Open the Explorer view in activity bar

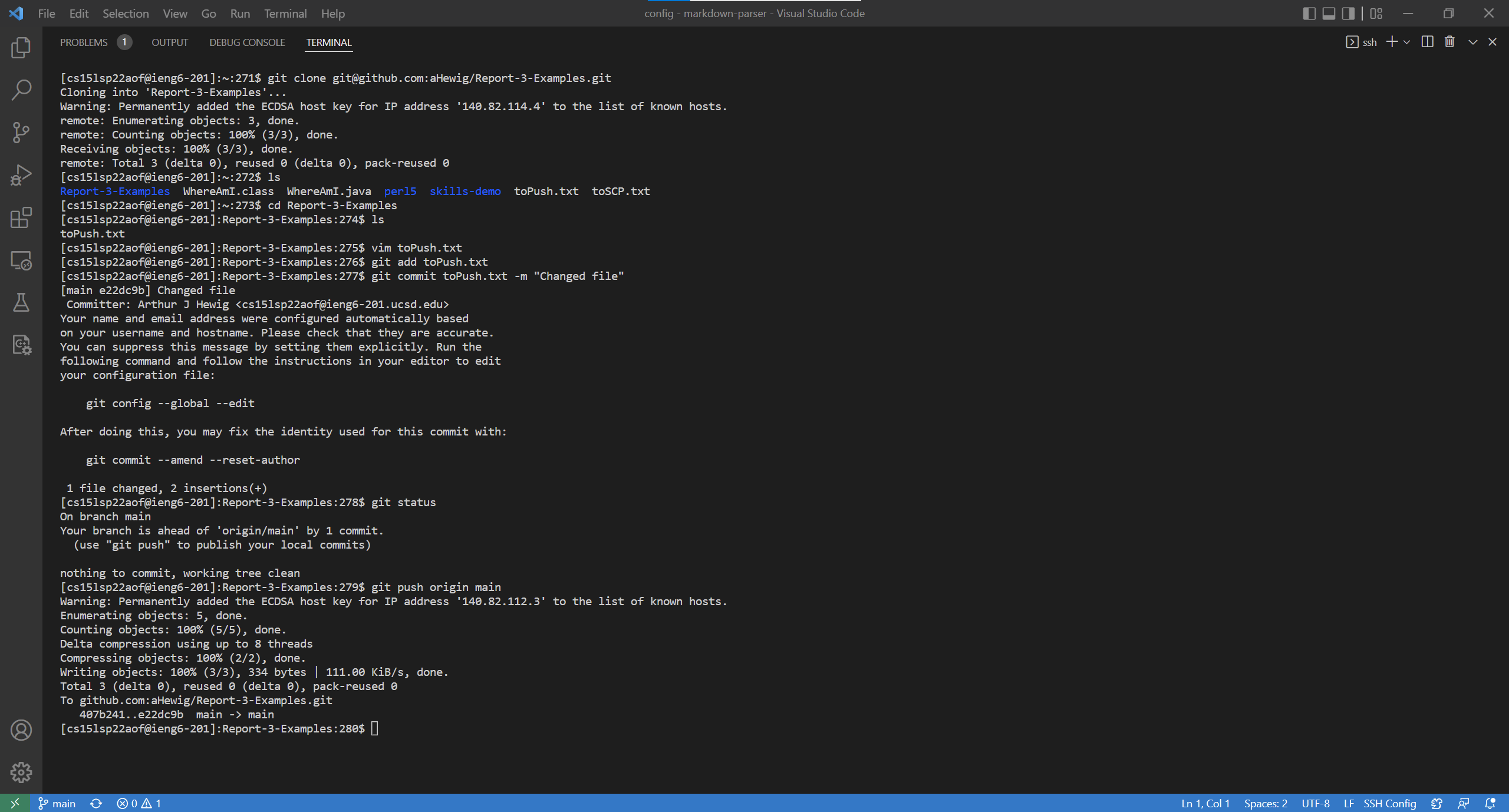[21, 48]
